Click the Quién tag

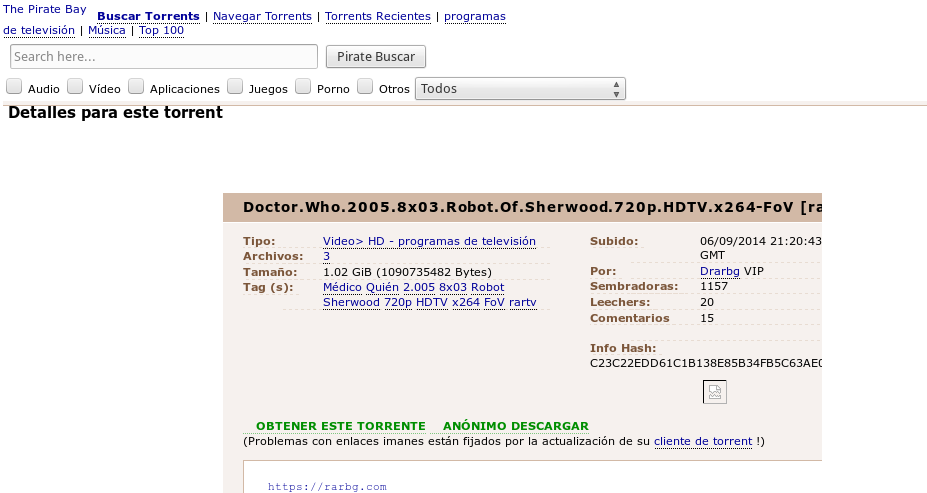click(382, 287)
